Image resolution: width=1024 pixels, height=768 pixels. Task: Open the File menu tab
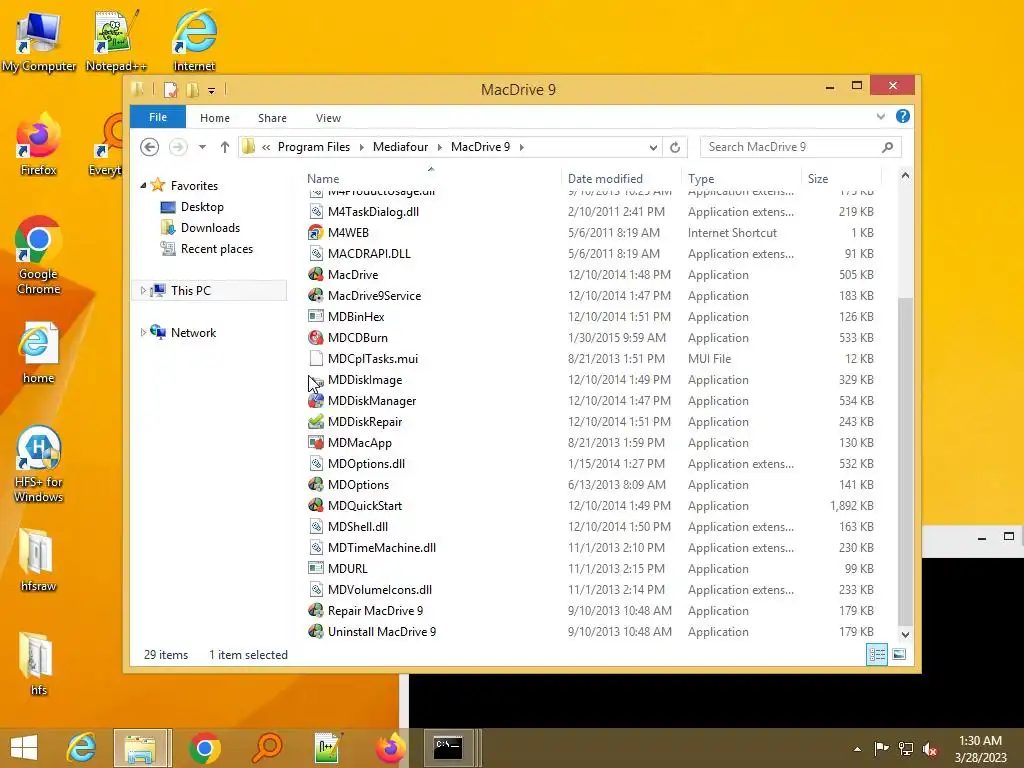point(158,117)
